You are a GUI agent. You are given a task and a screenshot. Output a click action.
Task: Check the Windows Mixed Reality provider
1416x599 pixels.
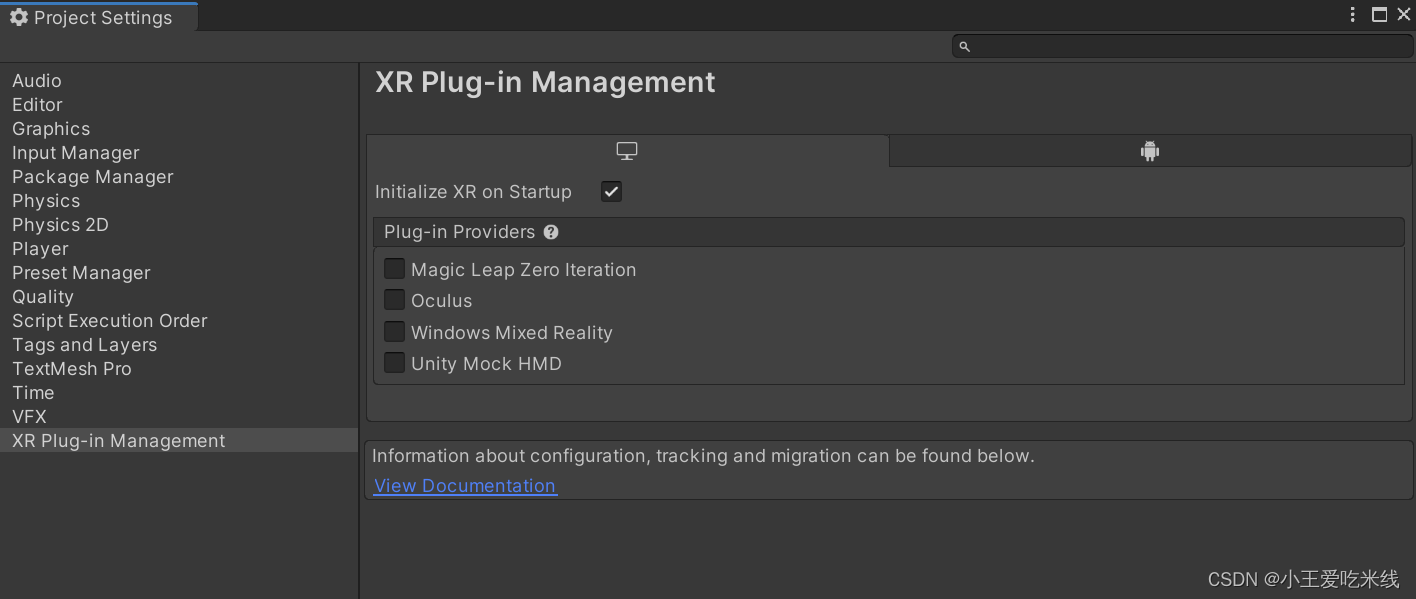[395, 332]
